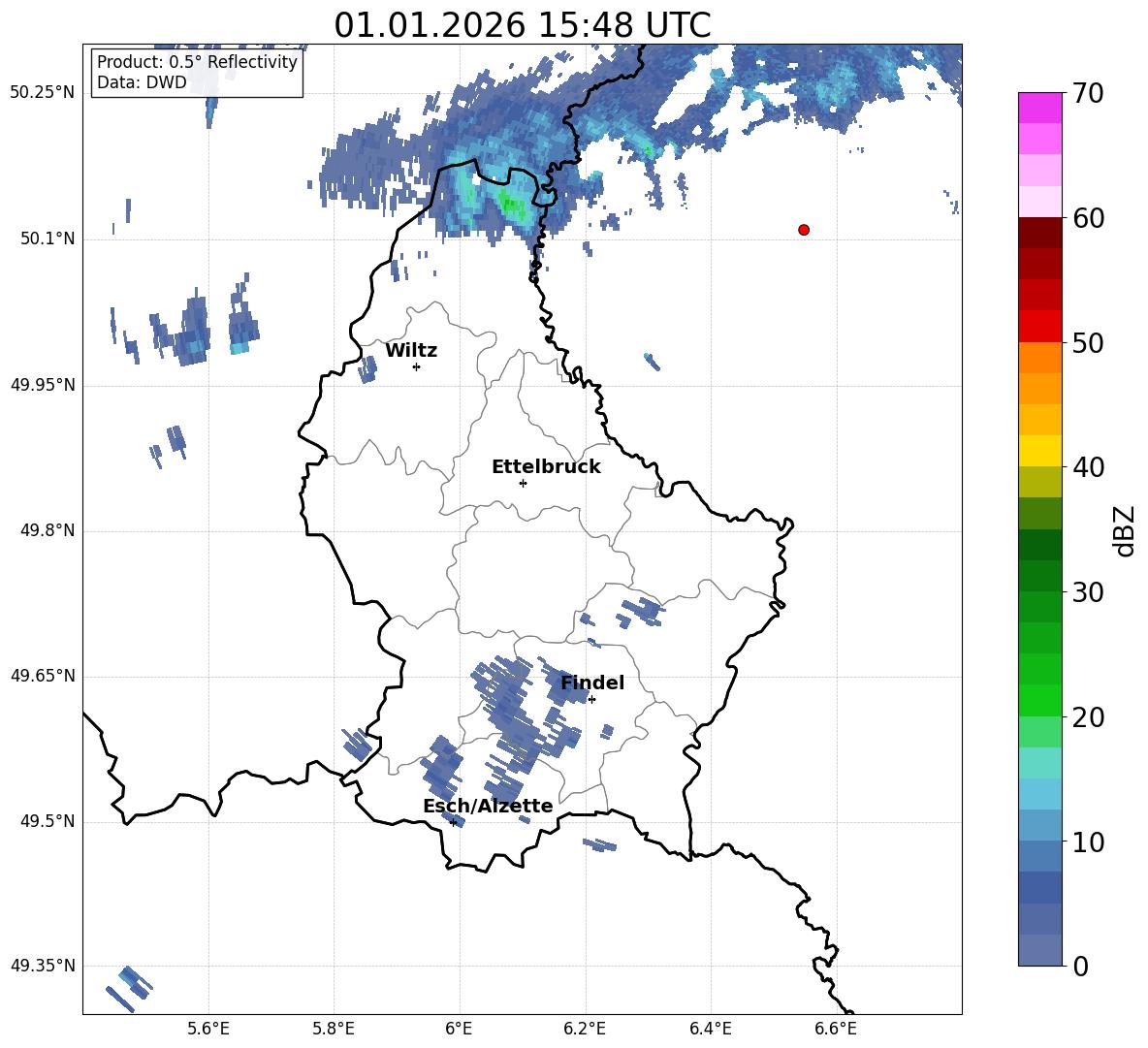
Task: Click the 6.4°E longitude label
Action: pos(710,1029)
